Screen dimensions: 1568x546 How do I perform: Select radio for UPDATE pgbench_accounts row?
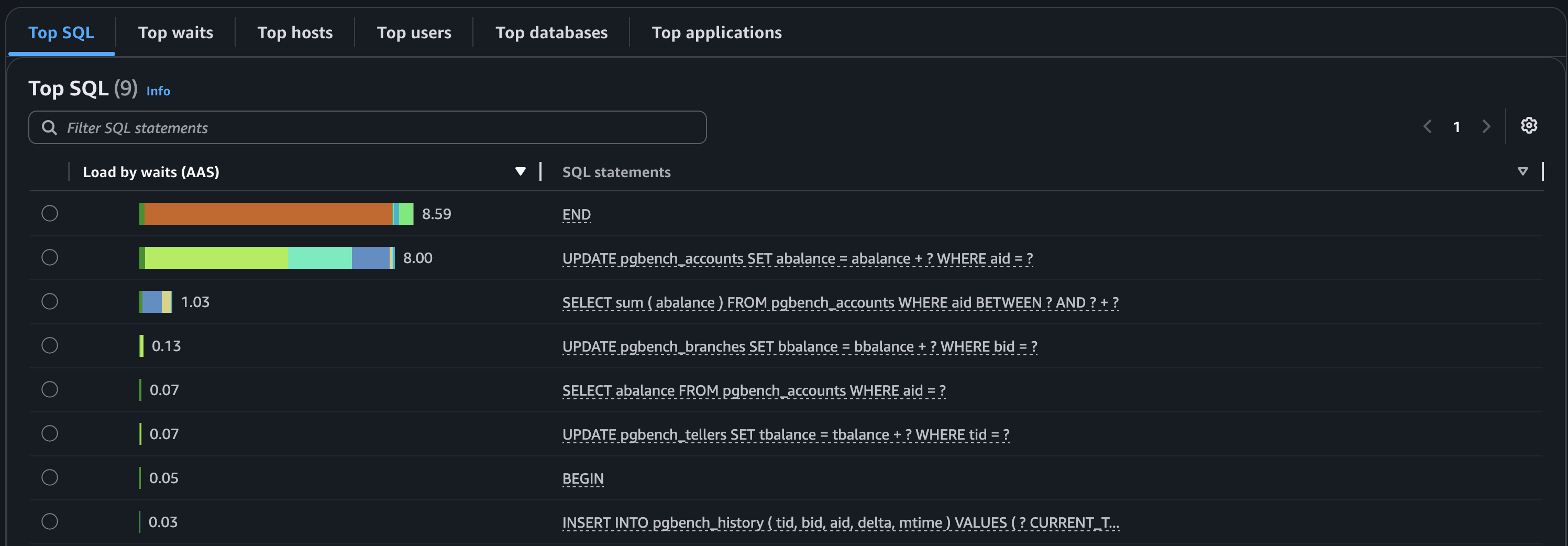click(x=50, y=257)
